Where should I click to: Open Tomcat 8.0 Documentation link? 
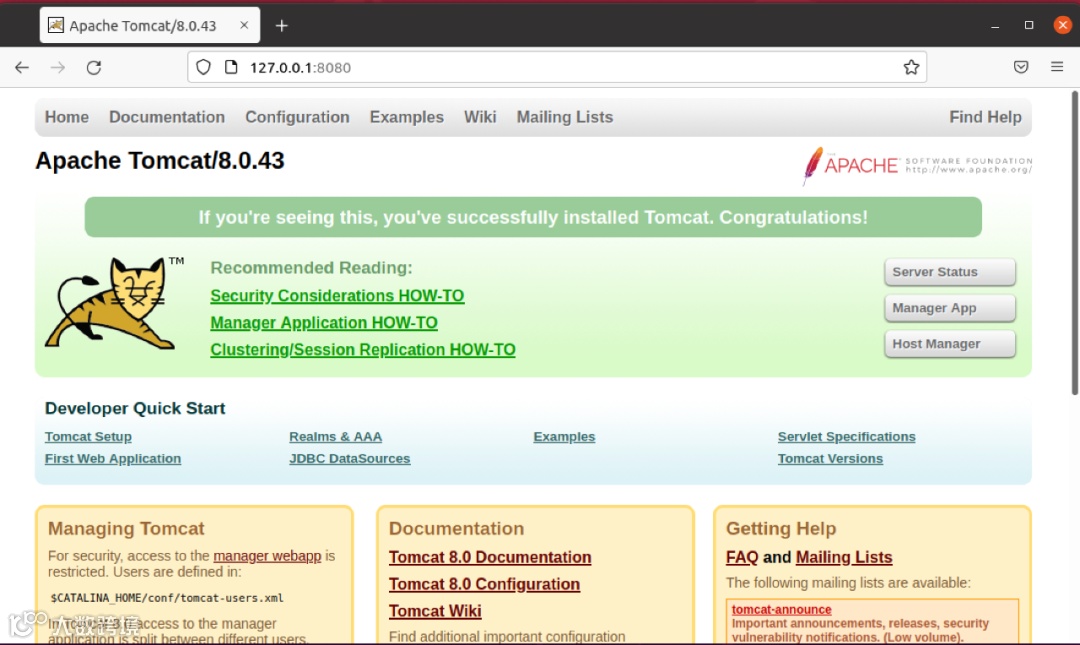click(x=490, y=557)
